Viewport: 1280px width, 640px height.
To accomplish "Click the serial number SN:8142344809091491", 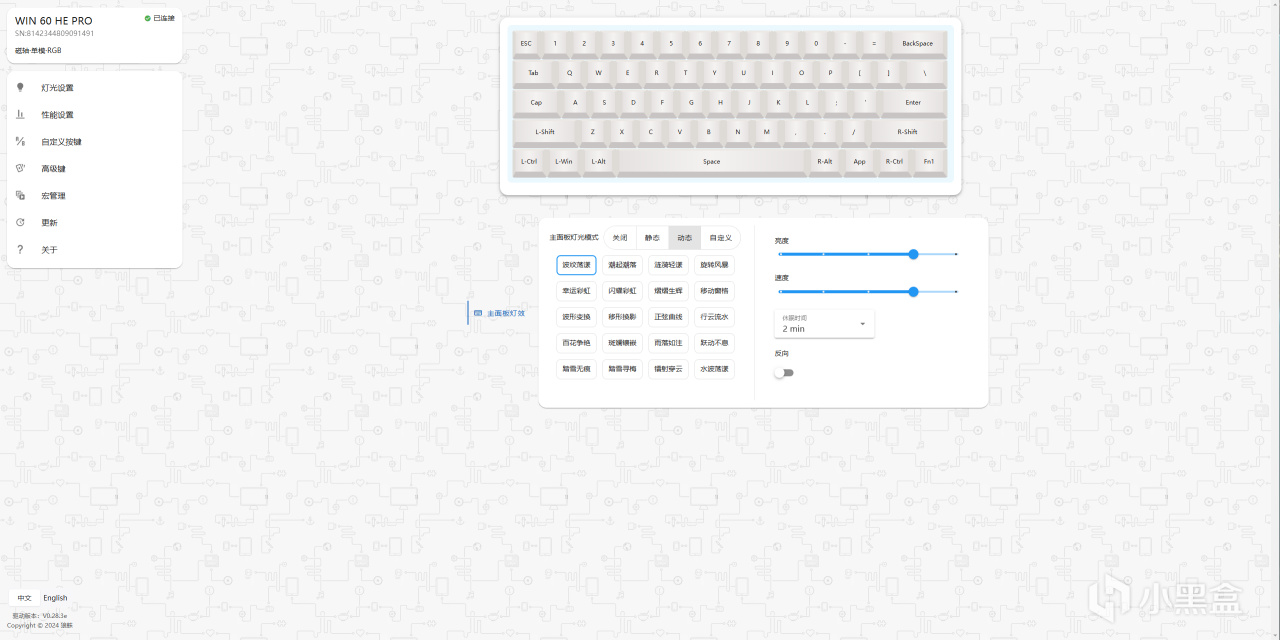I will (x=55, y=33).
